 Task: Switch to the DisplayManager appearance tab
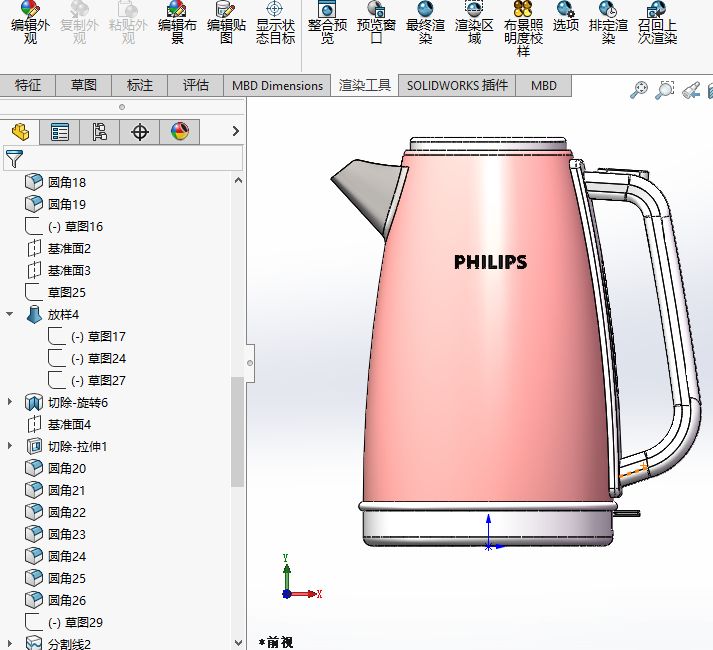tap(180, 132)
